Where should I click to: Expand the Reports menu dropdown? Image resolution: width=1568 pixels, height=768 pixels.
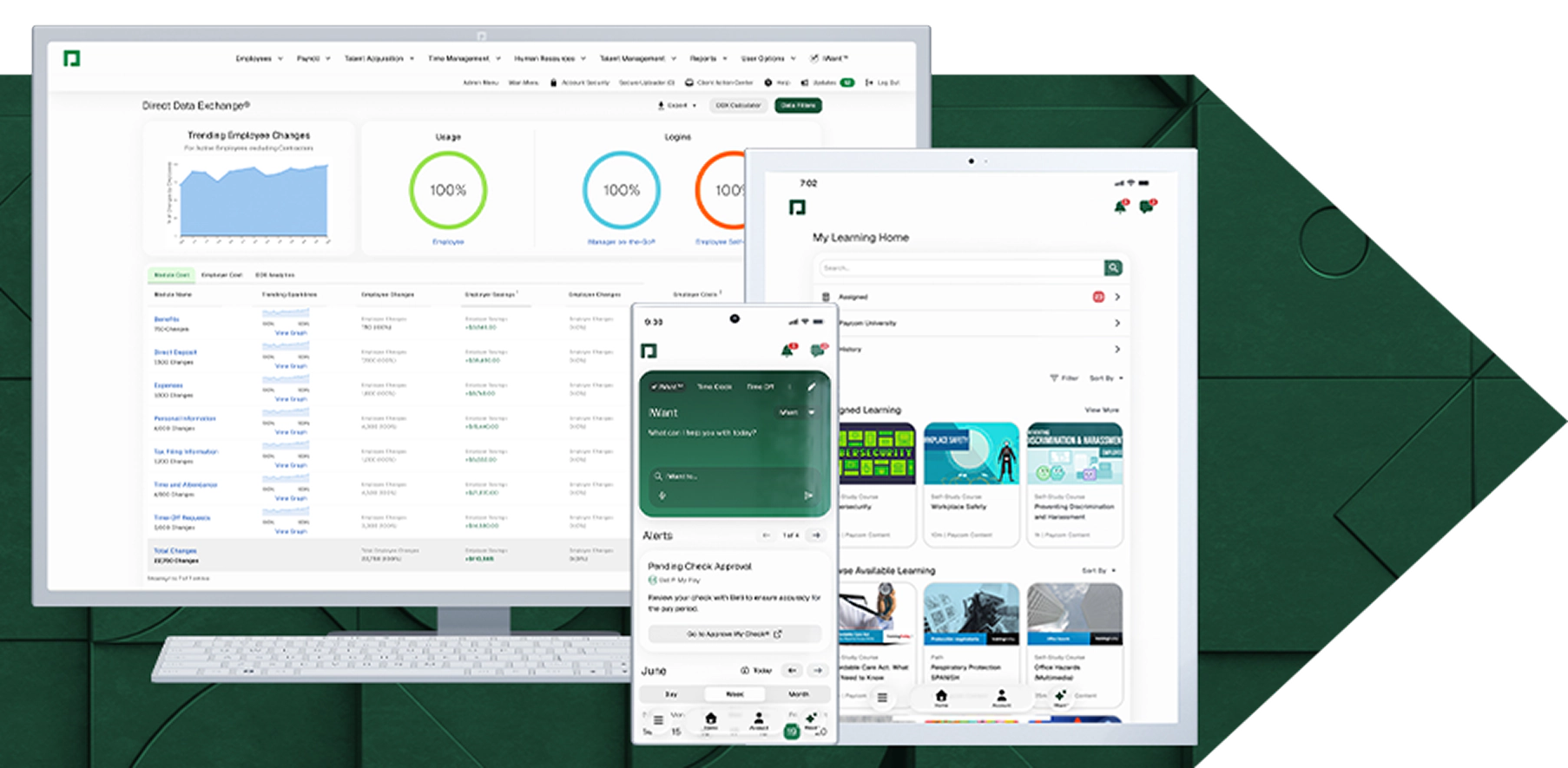click(x=708, y=59)
